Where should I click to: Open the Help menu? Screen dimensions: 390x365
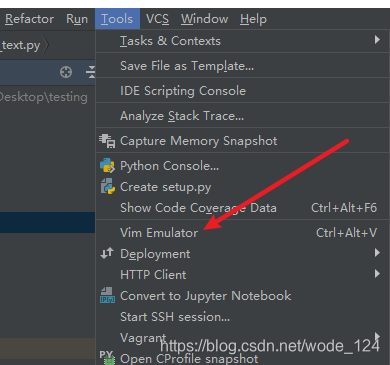(253, 19)
